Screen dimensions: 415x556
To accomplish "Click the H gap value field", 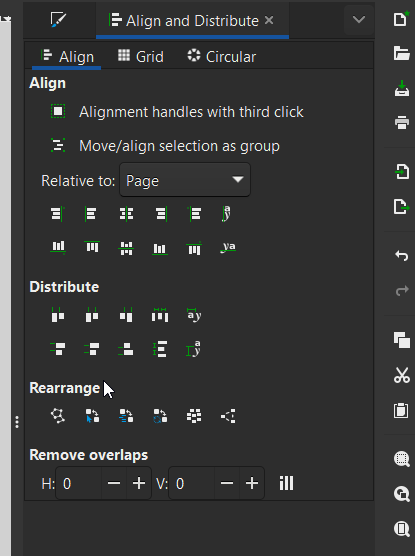I will point(79,483).
